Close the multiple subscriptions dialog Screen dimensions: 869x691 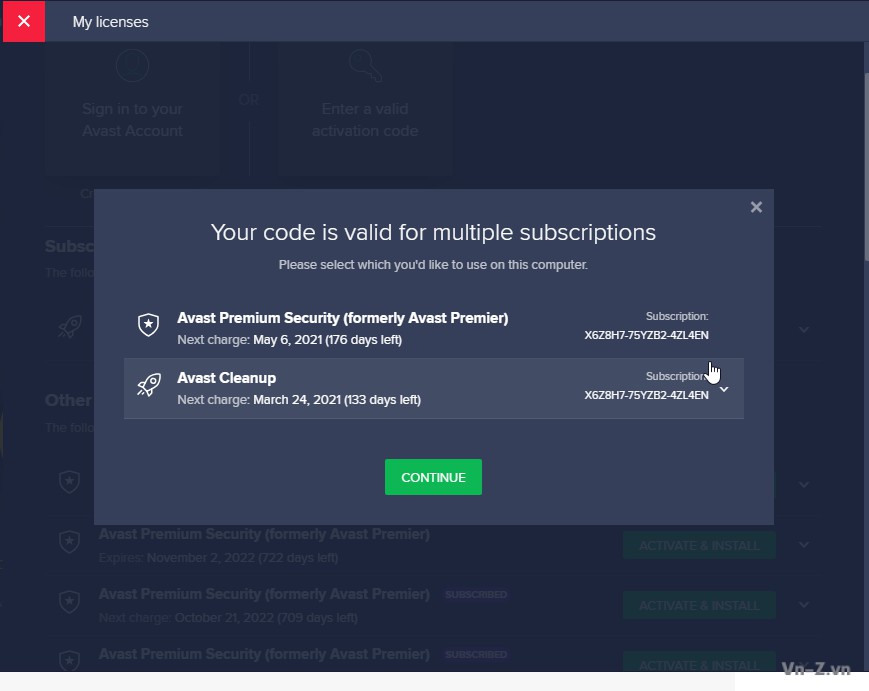(x=756, y=207)
